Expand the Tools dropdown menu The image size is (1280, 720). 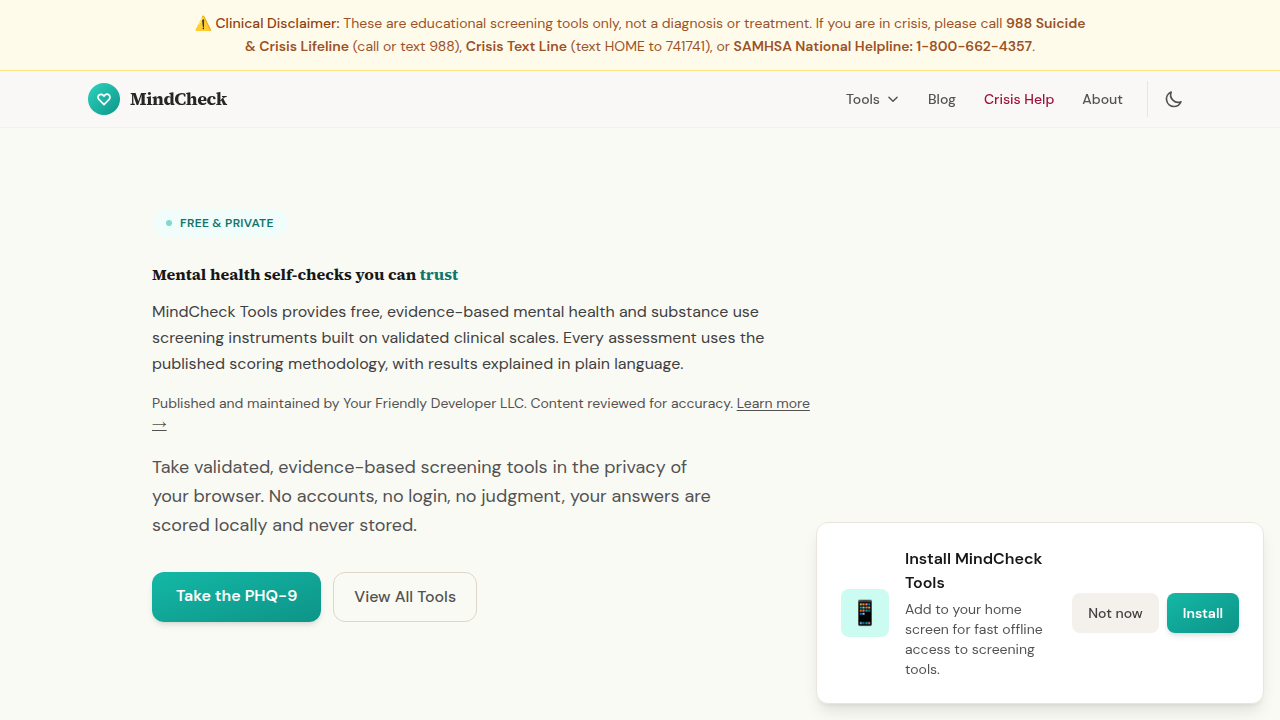click(872, 99)
